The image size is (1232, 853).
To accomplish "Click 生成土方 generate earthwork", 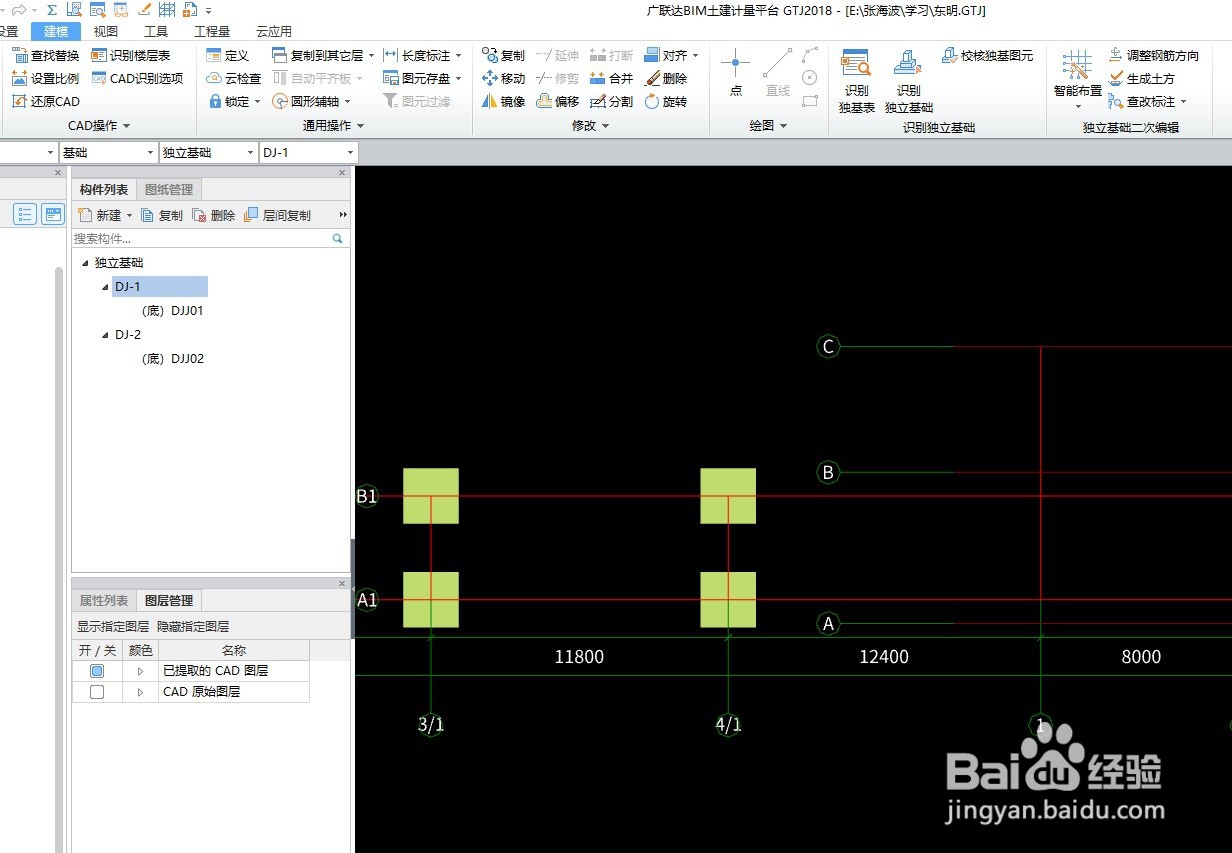I will tap(1142, 78).
